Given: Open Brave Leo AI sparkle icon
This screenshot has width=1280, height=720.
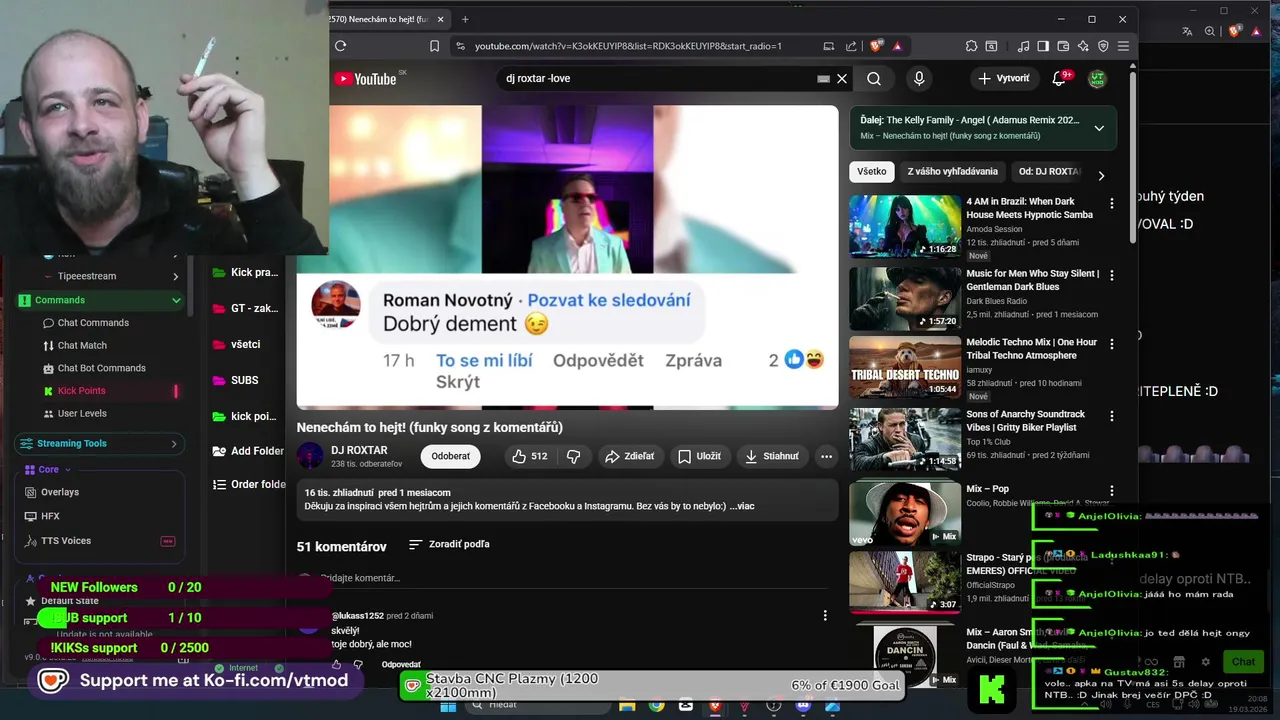Looking at the screenshot, I should pos(1083,46).
